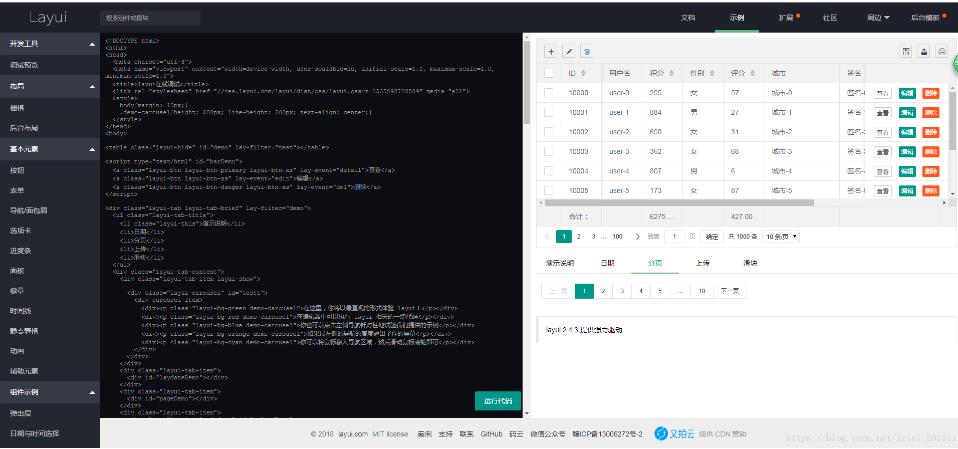Open the 周边 dropdown in top navigation
The width and height of the screenshot is (958, 449).
(x=878, y=18)
